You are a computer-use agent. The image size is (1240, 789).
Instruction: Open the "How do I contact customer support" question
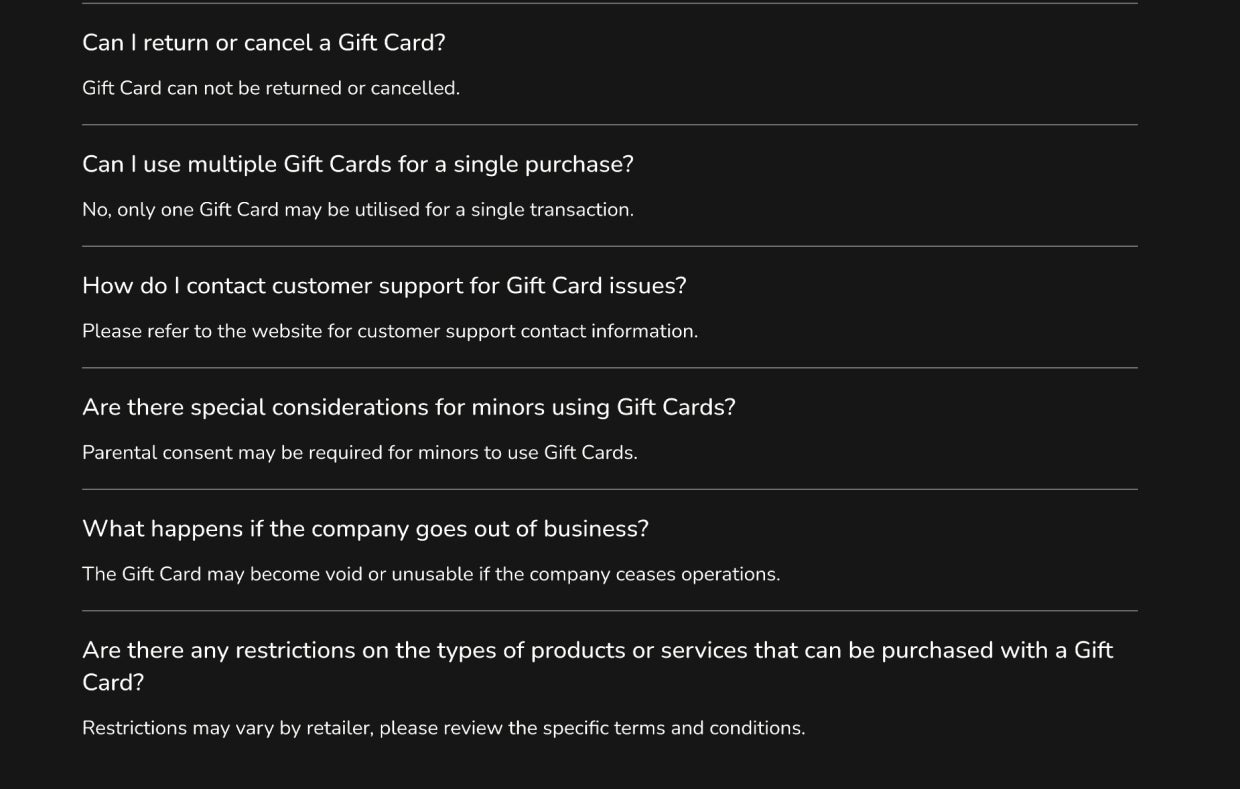[384, 286]
